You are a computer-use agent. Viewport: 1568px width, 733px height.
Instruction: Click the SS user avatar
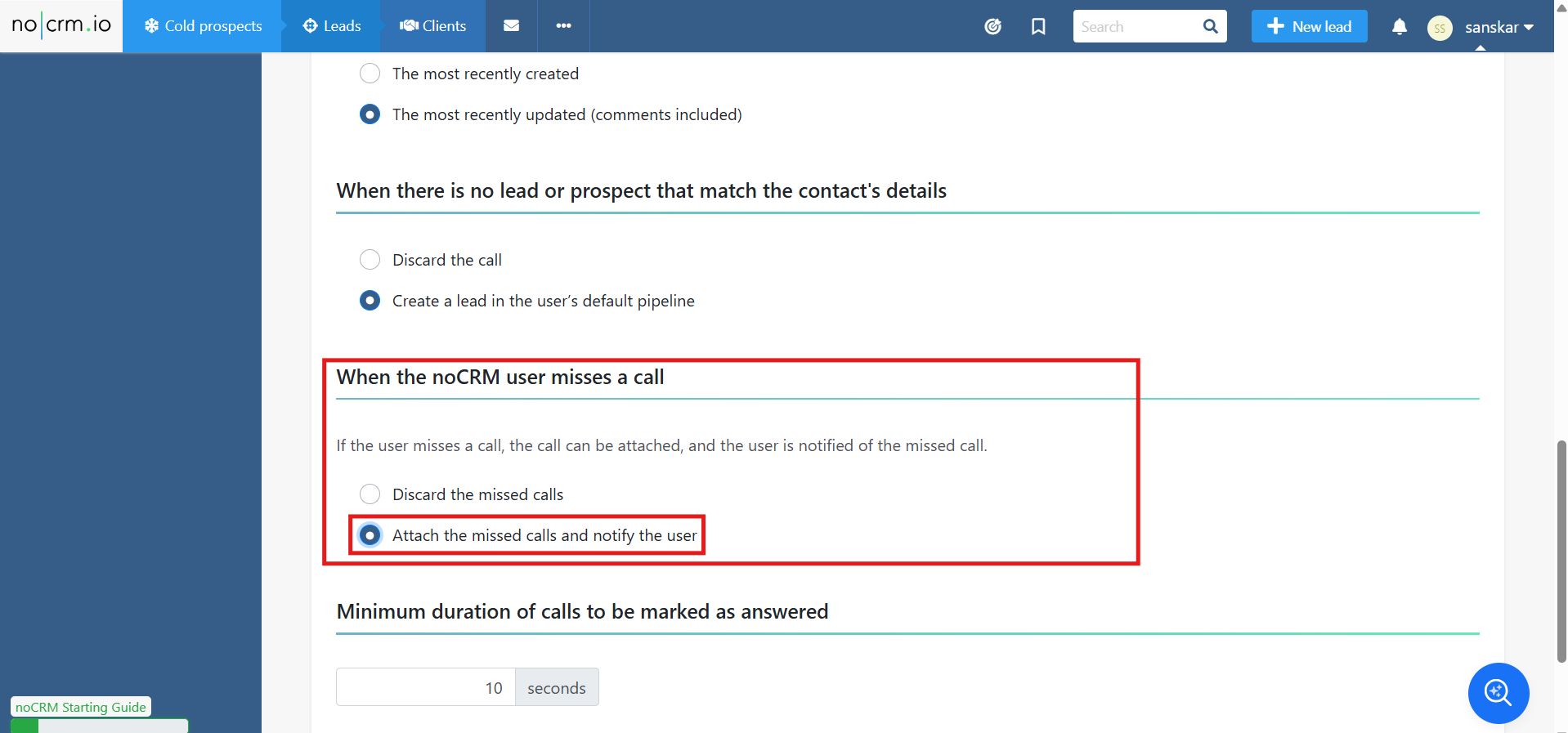[x=1440, y=28]
